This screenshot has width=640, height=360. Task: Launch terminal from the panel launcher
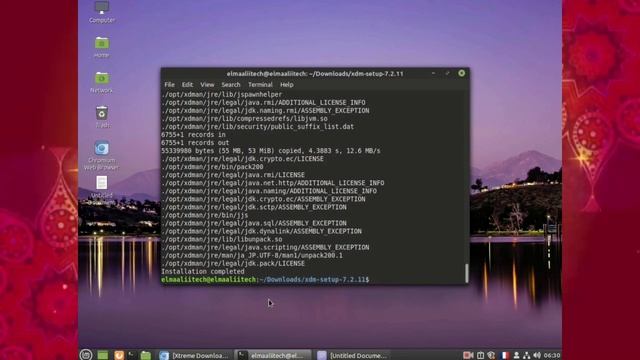click(131, 355)
